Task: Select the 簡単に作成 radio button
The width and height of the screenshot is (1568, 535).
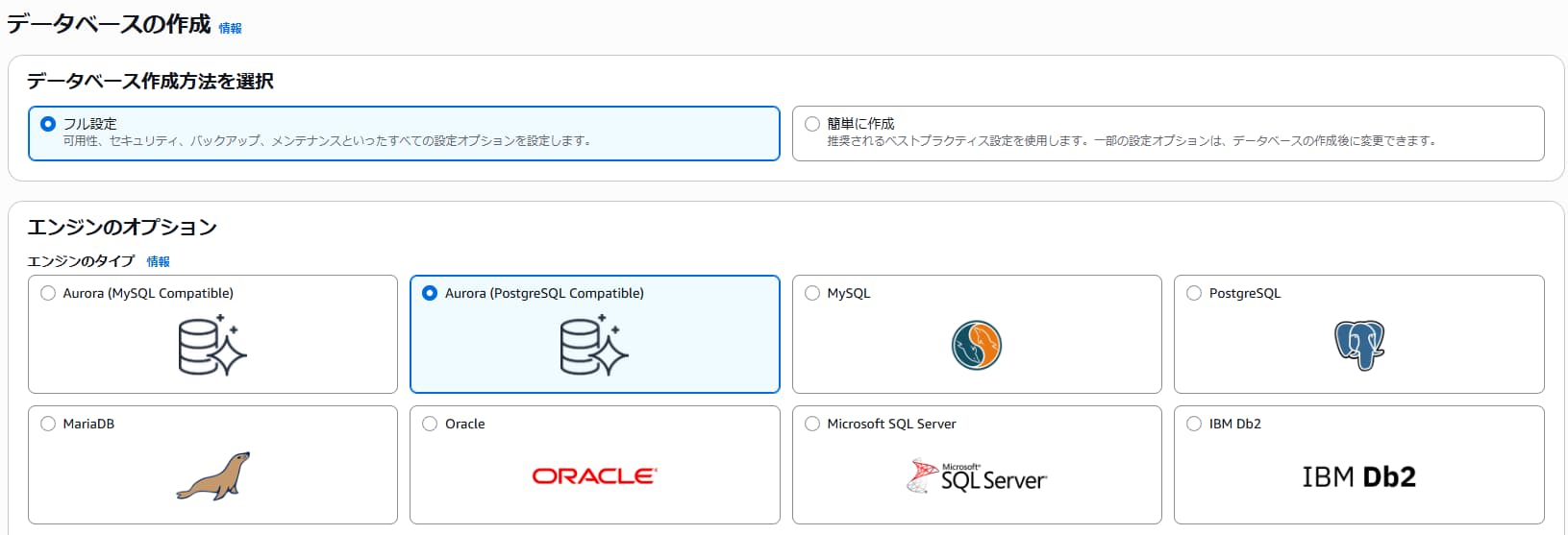Action: click(812, 124)
